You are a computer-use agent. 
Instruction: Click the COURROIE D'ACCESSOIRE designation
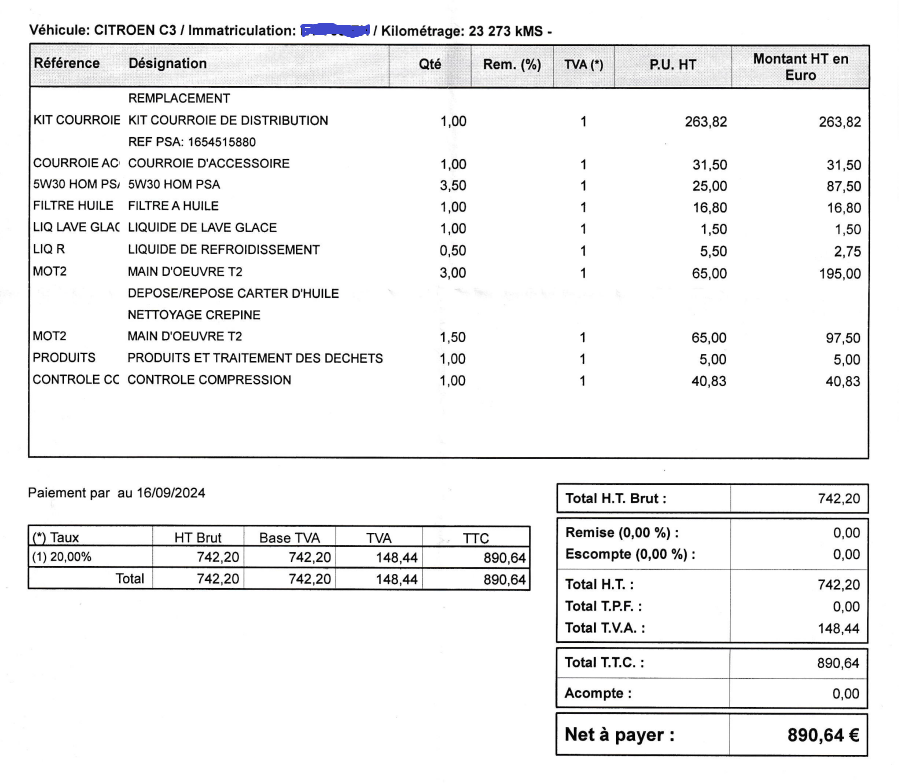[209, 163]
